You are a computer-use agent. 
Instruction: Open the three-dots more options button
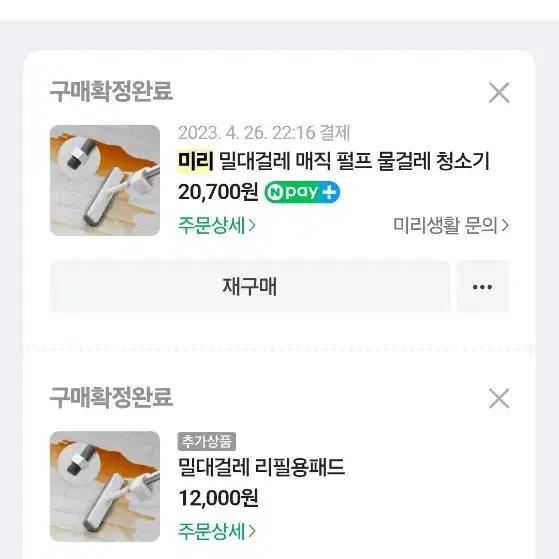482,287
